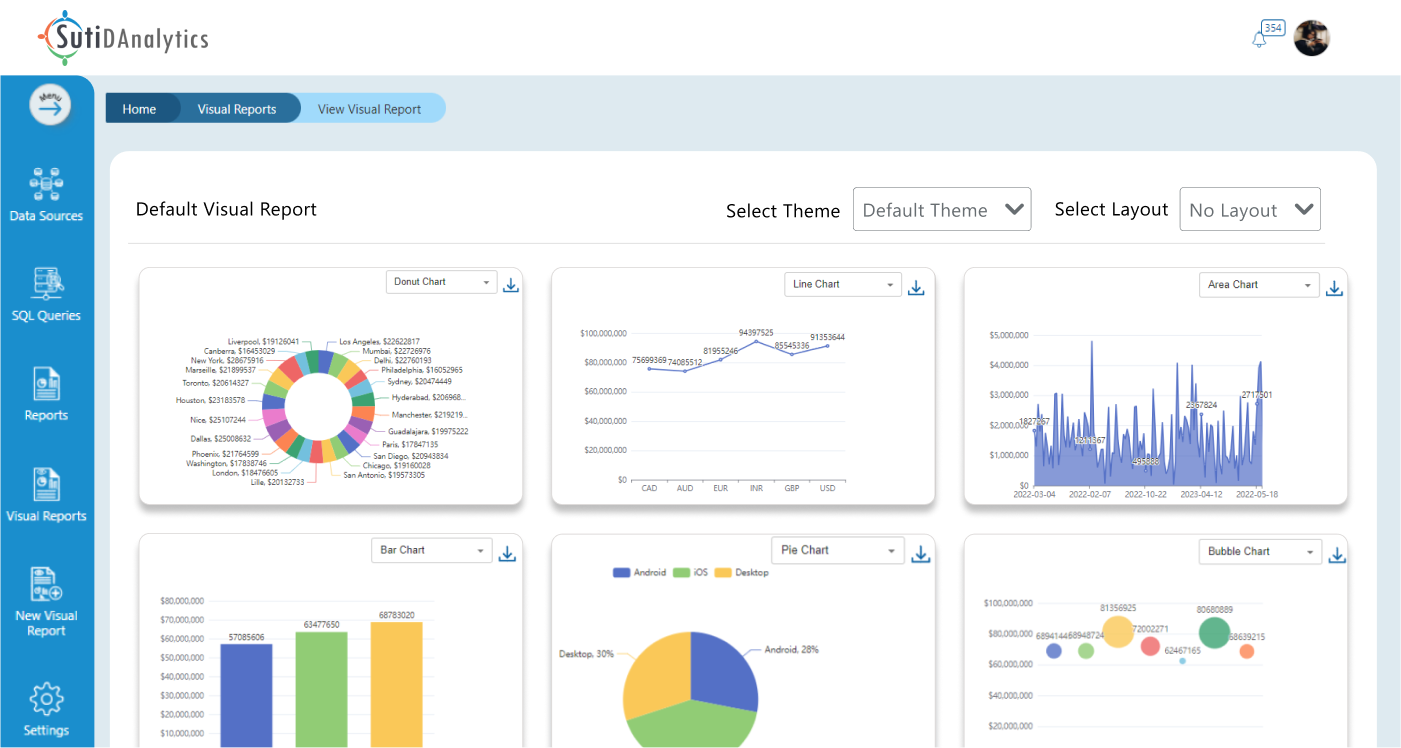The width and height of the screenshot is (1401, 748).
Task: Expand the Select Layout dropdown
Action: tap(1249, 210)
